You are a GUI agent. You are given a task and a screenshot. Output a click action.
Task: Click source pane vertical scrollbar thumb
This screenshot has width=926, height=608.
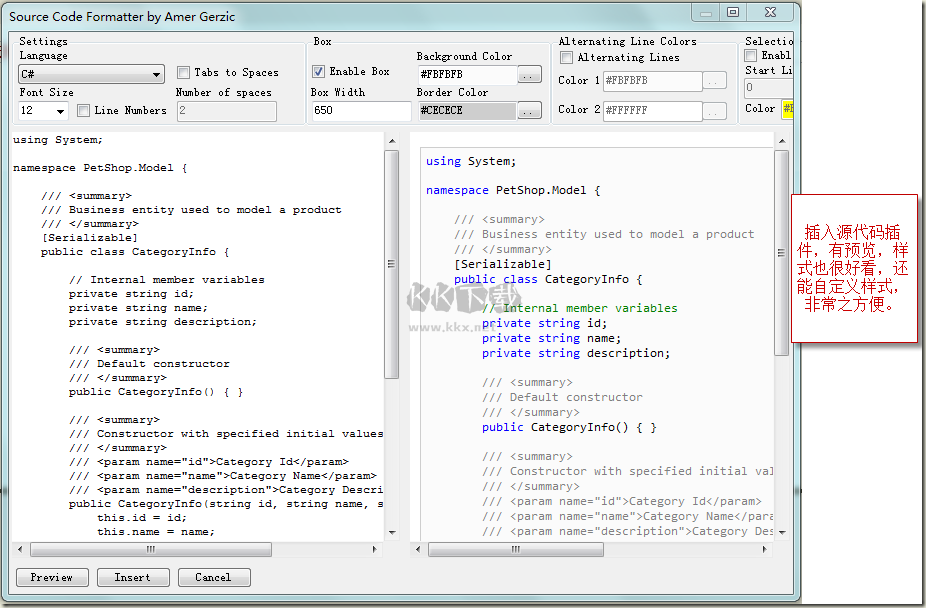[x=392, y=264]
